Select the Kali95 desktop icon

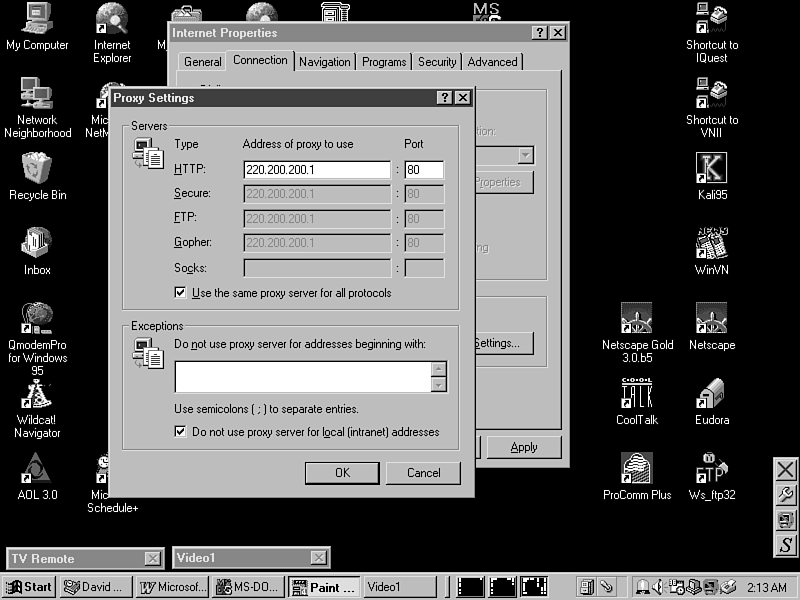click(712, 176)
